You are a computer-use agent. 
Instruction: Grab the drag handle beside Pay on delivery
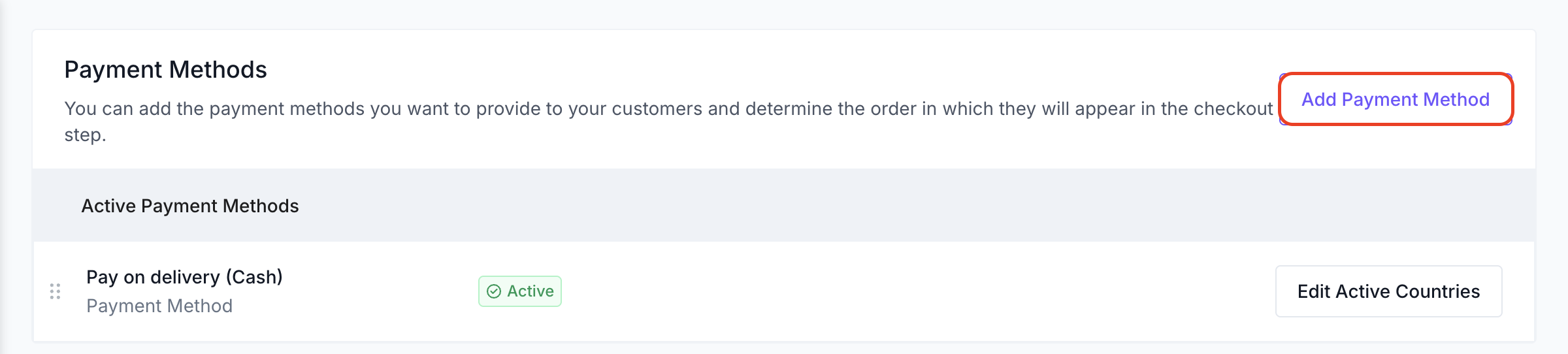[x=56, y=291]
